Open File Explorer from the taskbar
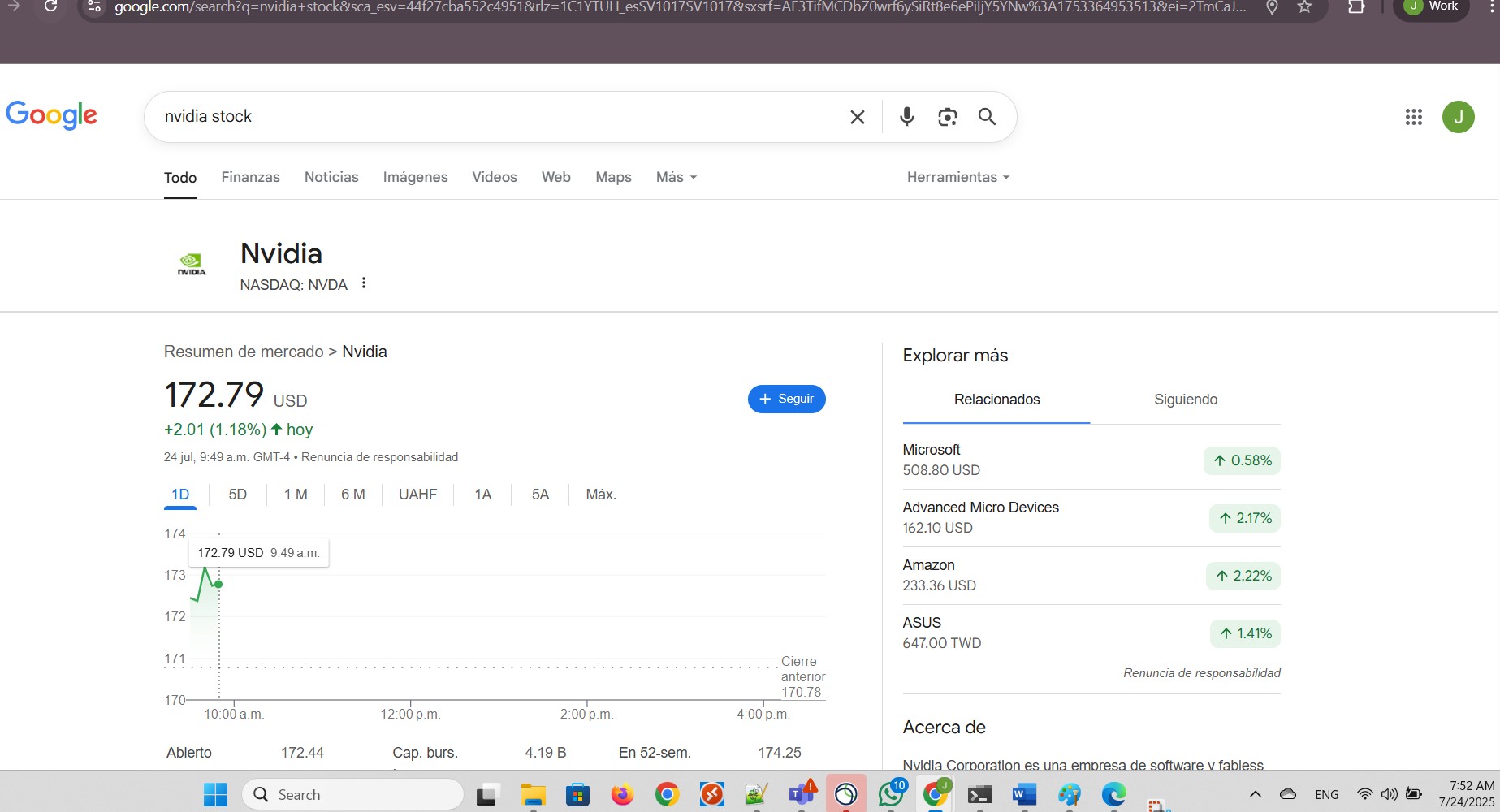 533,794
